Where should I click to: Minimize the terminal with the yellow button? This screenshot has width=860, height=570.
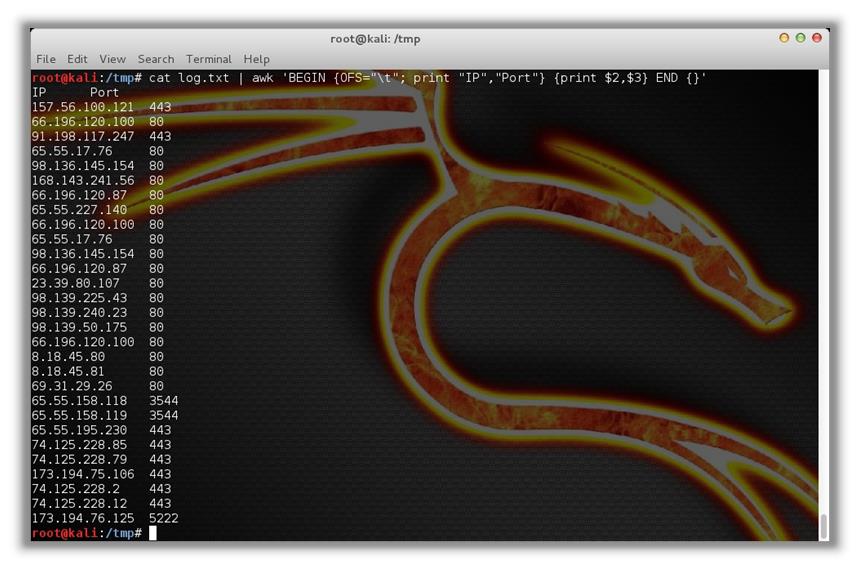click(784, 38)
